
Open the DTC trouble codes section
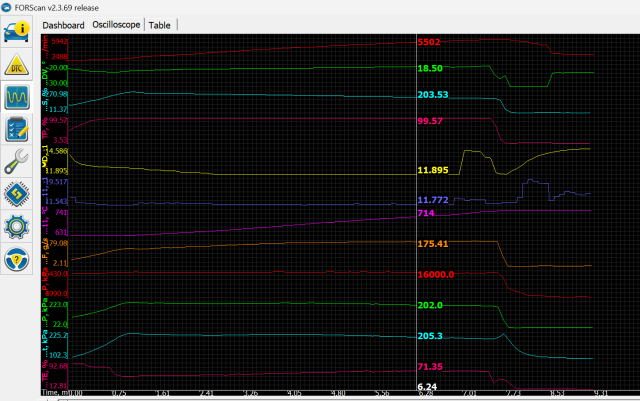click(x=17, y=66)
